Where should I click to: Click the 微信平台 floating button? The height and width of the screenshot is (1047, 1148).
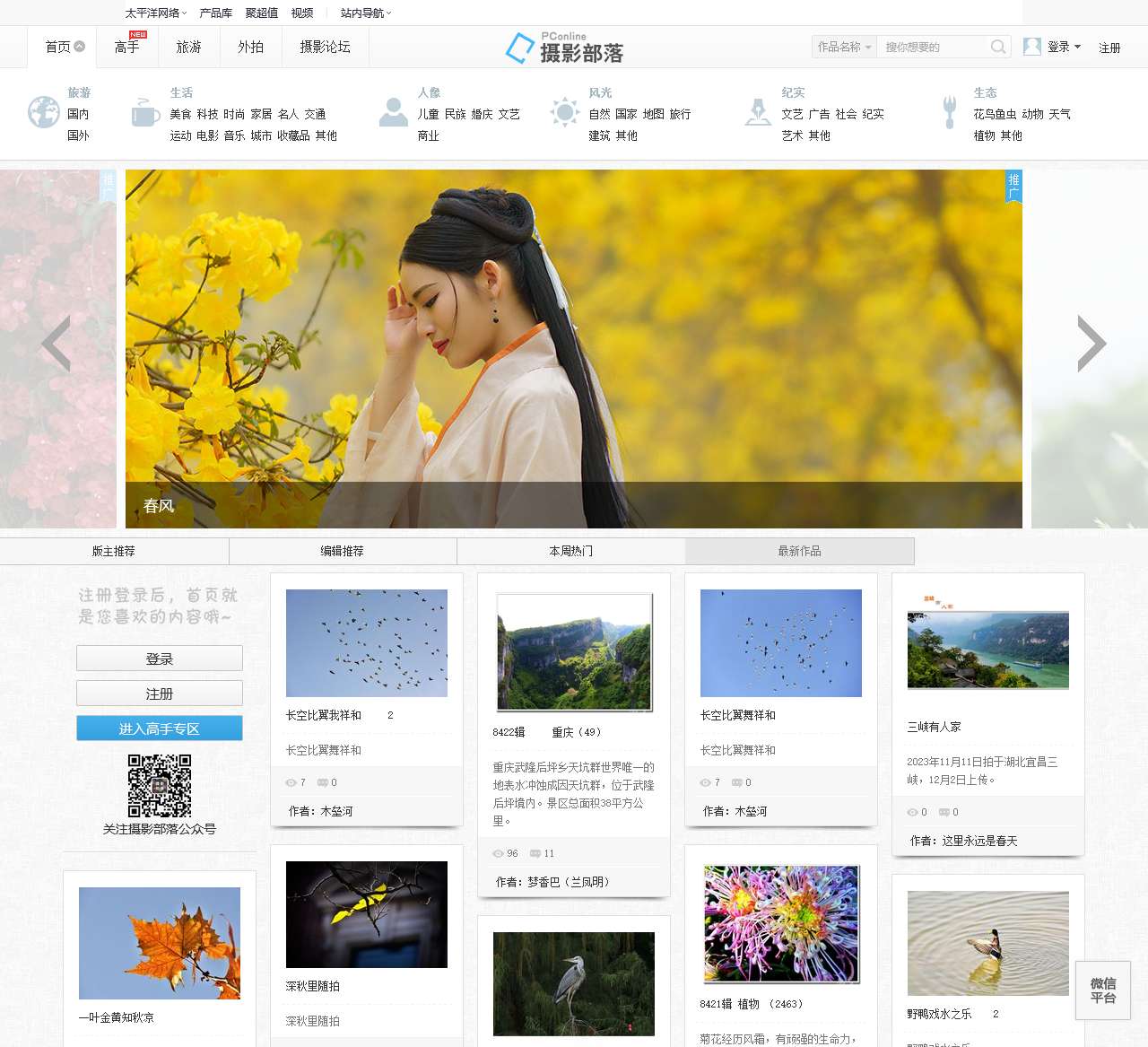coord(1103,990)
